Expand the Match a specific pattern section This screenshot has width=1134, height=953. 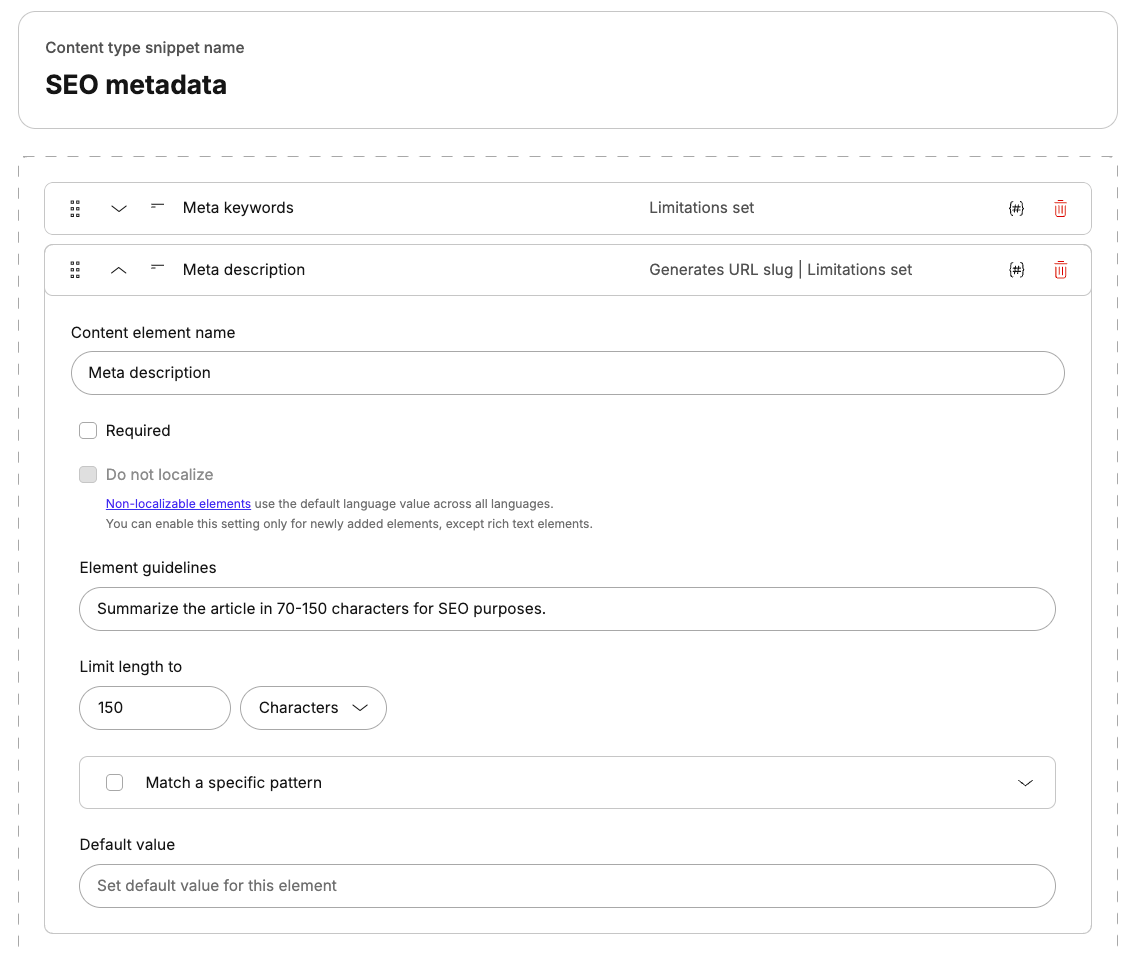tap(1025, 783)
